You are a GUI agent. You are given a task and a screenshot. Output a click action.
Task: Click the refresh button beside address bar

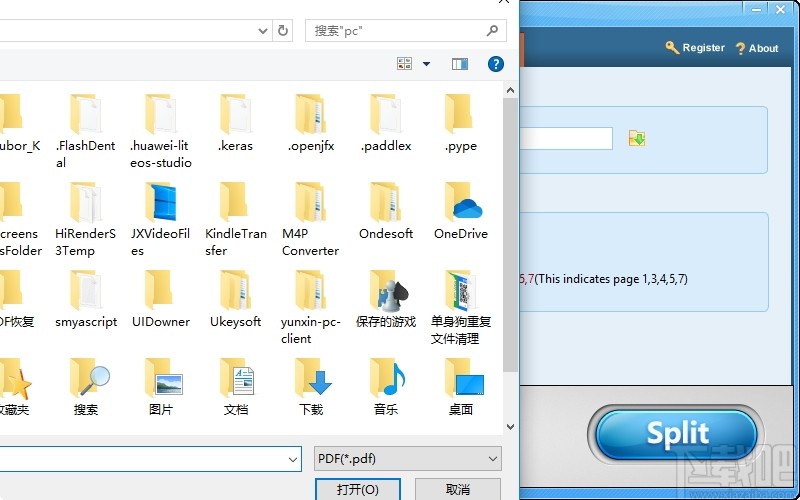283,31
